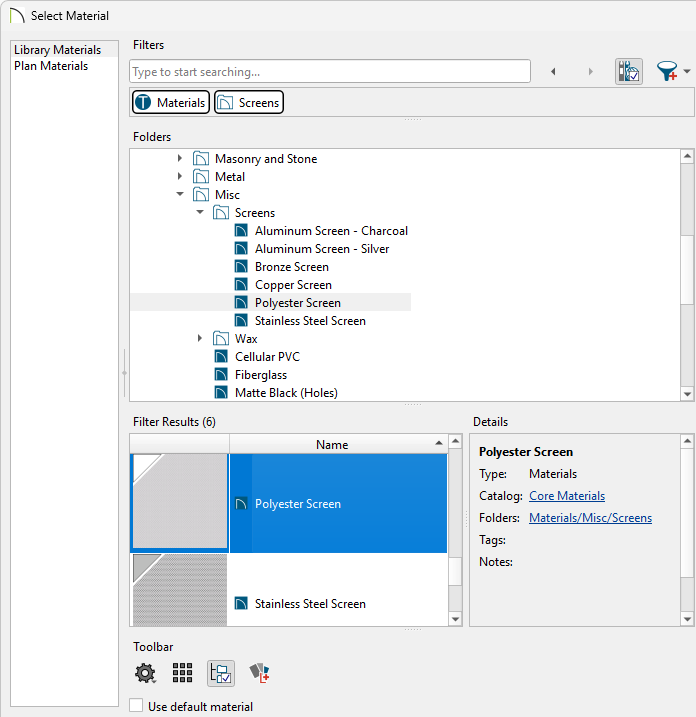Click the Polyester Screen preview thumbnail
This screenshot has width=696, height=717.
(180, 501)
